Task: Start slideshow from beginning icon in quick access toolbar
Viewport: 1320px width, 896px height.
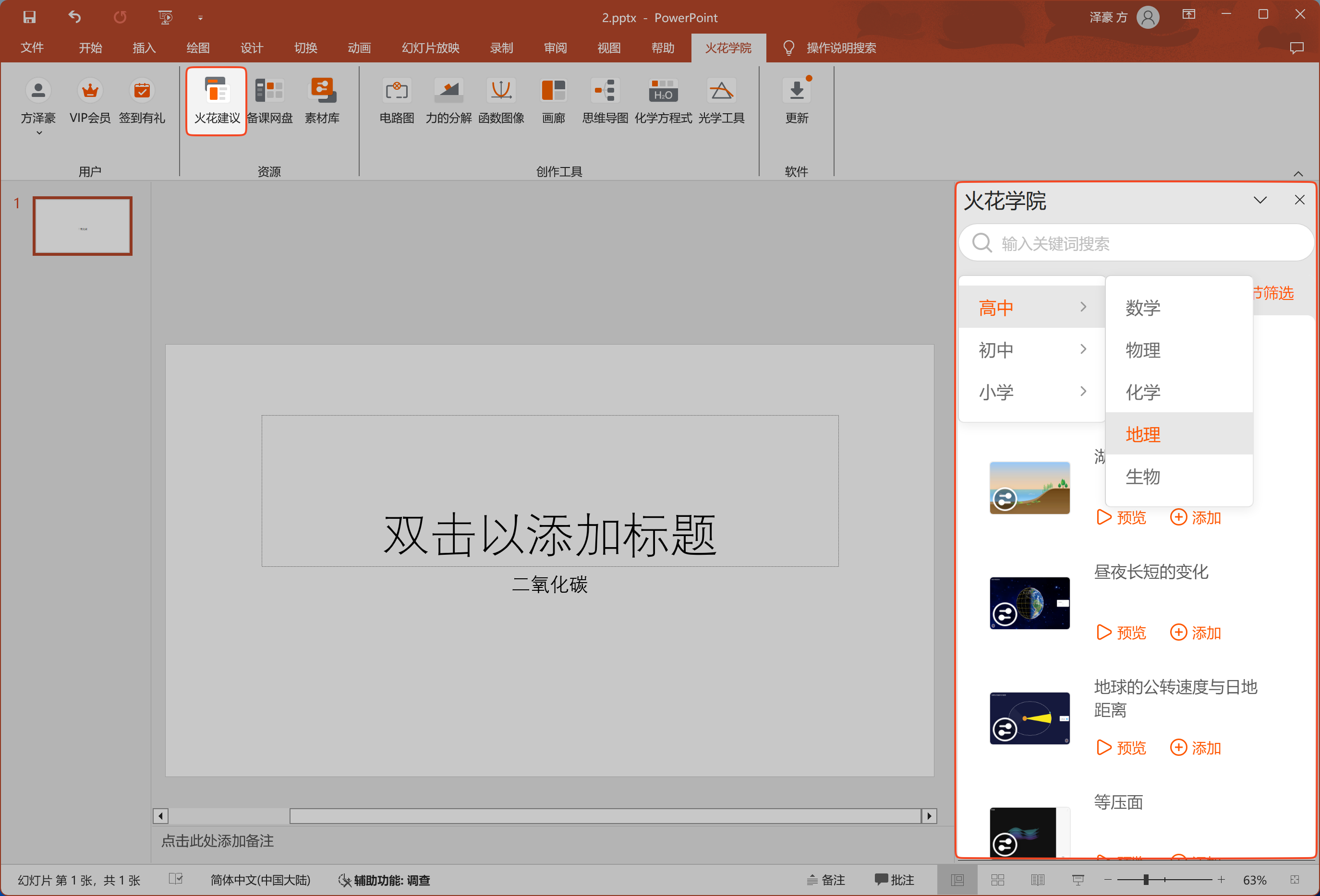Action: 165,17
